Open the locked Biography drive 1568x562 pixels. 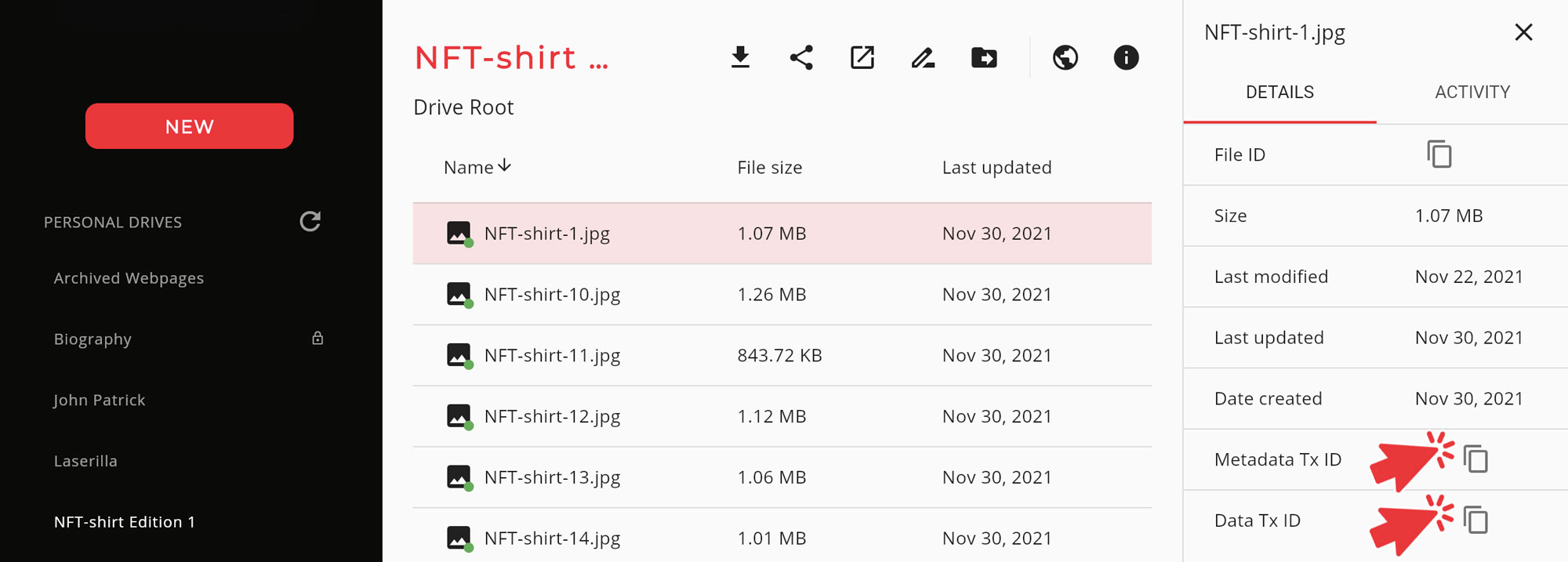(x=93, y=339)
